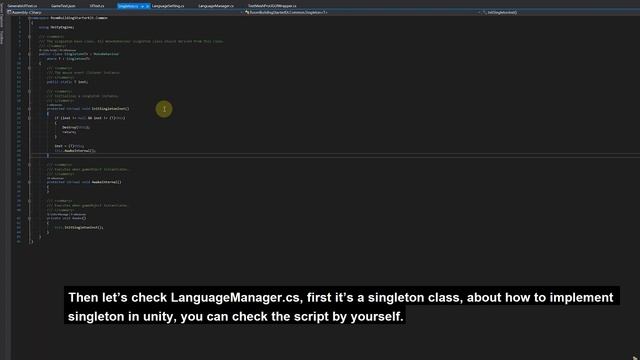Click the 'where T : Singleton<T>' constraint line
The width and height of the screenshot is (640, 360).
pyautogui.click(x=68, y=59)
